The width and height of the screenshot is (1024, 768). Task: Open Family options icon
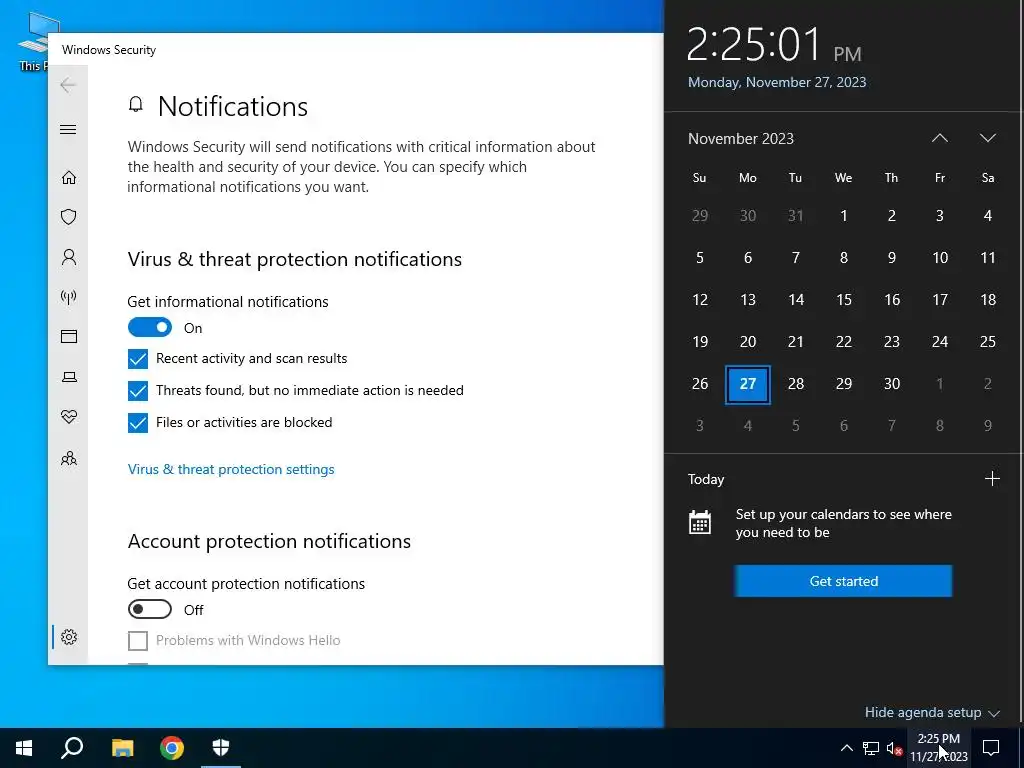pos(69,458)
